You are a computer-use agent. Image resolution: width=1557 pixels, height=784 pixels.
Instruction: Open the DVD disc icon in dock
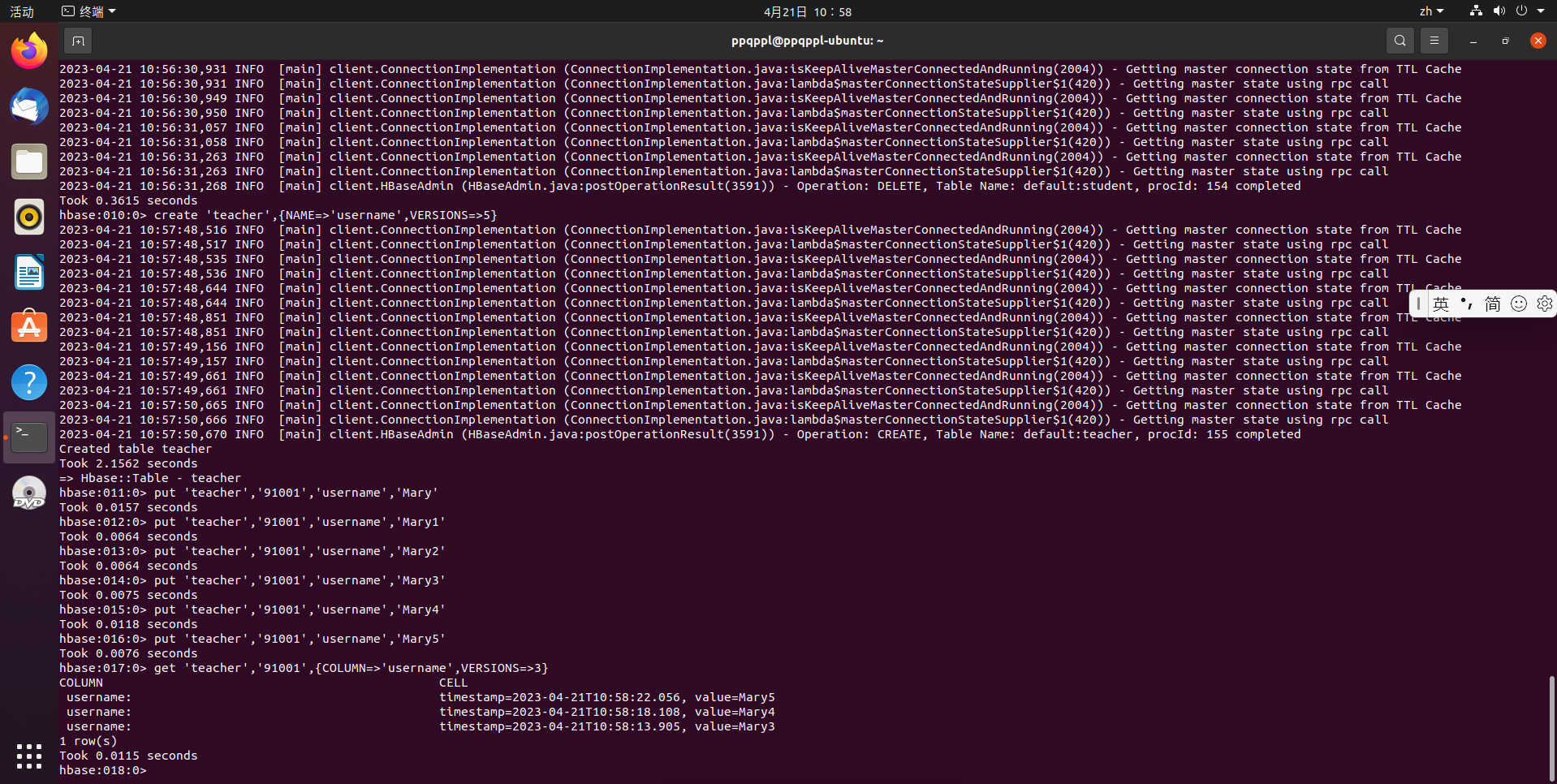pos(29,493)
